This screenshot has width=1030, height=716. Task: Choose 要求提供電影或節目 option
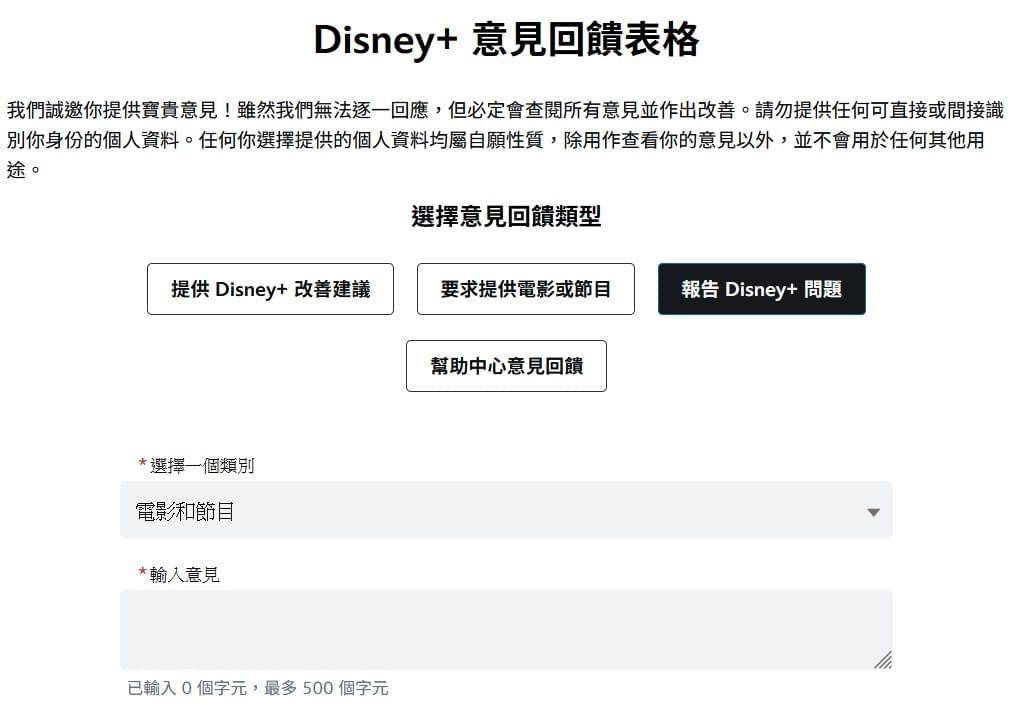pos(526,289)
